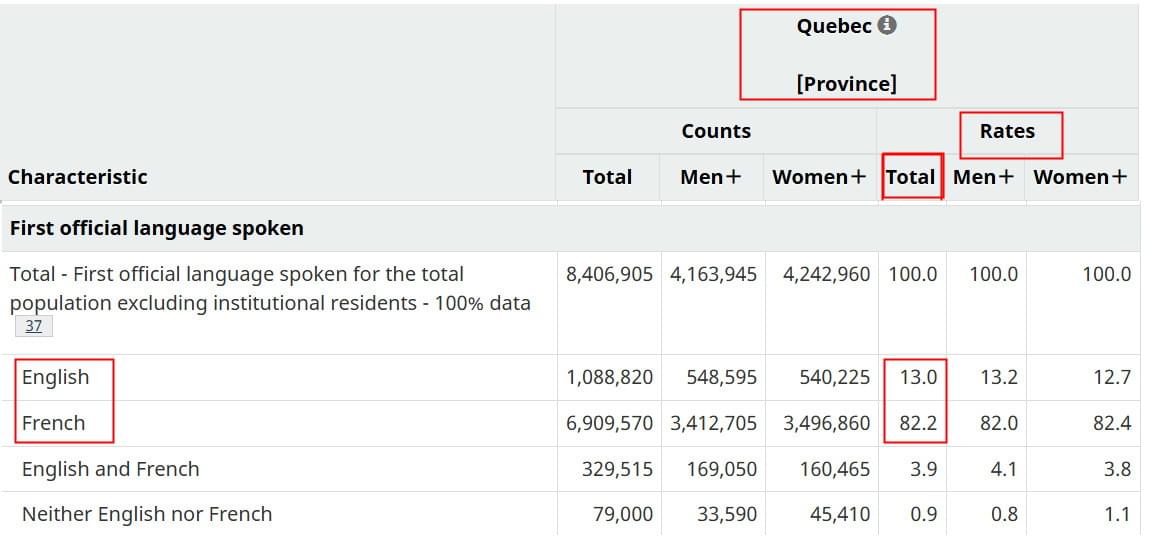Click the 82.2 French total rate cell
This screenshot has height=541, width=1156.
pyautogui.click(x=918, y=423)
